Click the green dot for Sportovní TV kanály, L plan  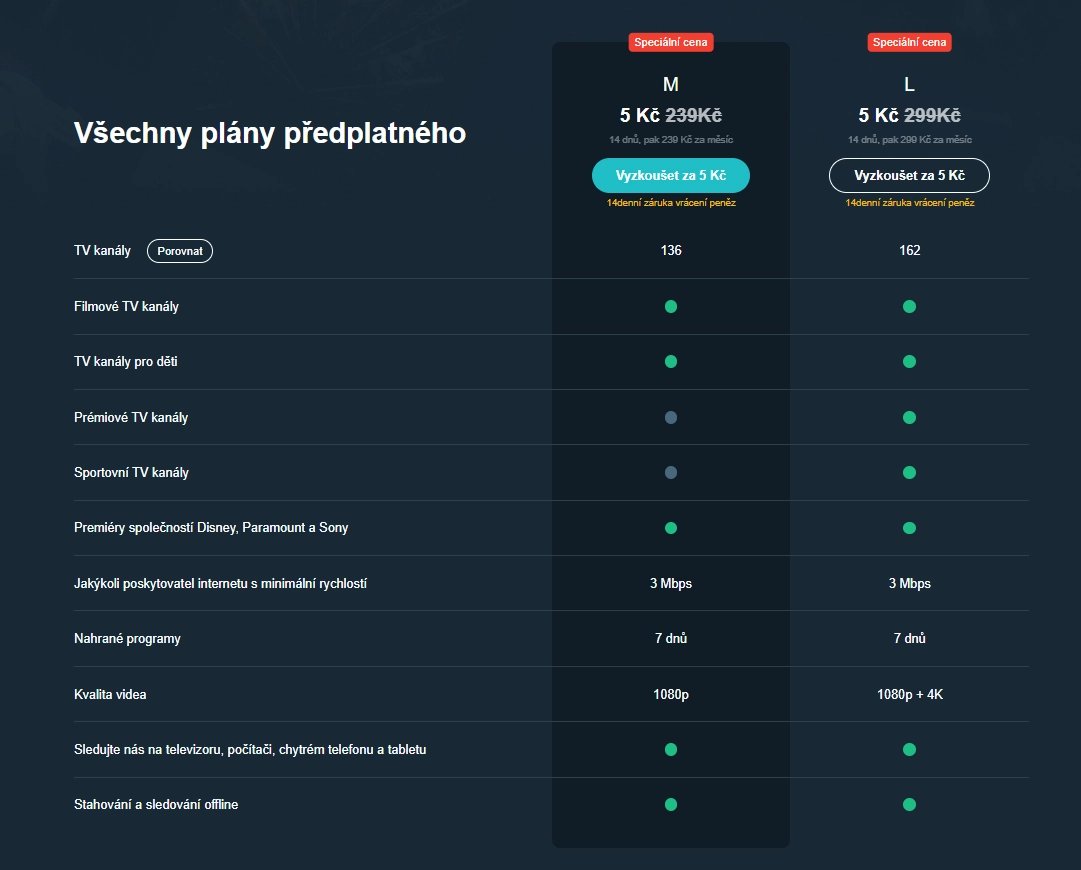[909, 473]
